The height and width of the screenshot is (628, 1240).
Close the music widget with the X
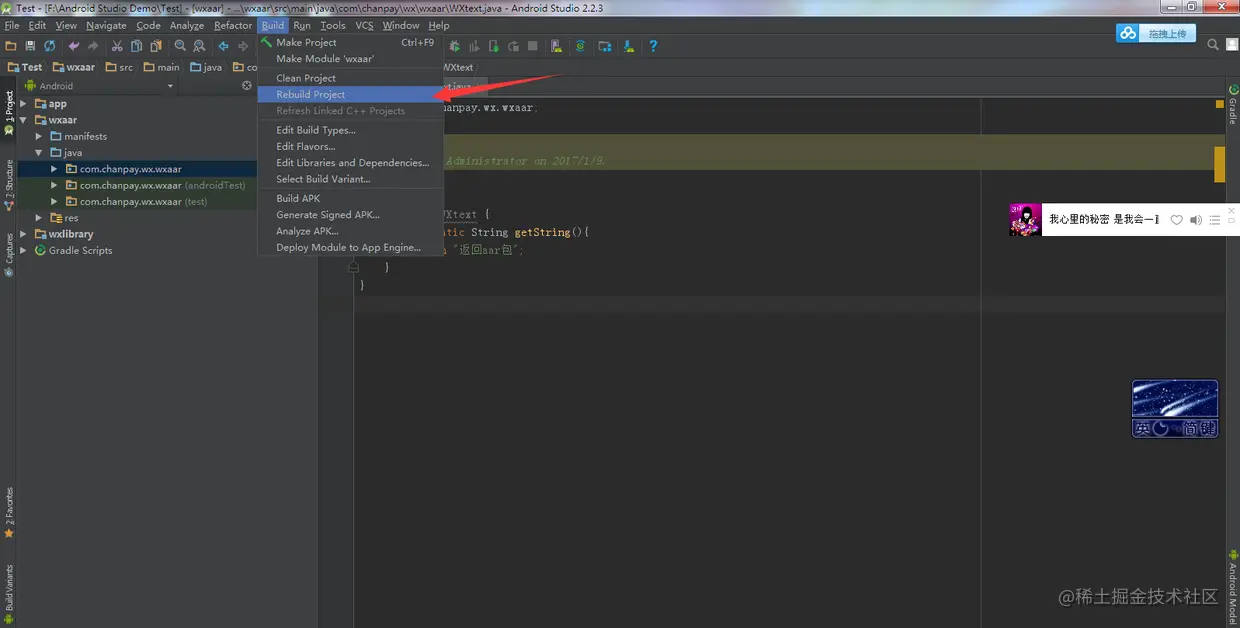[1232, 211]
